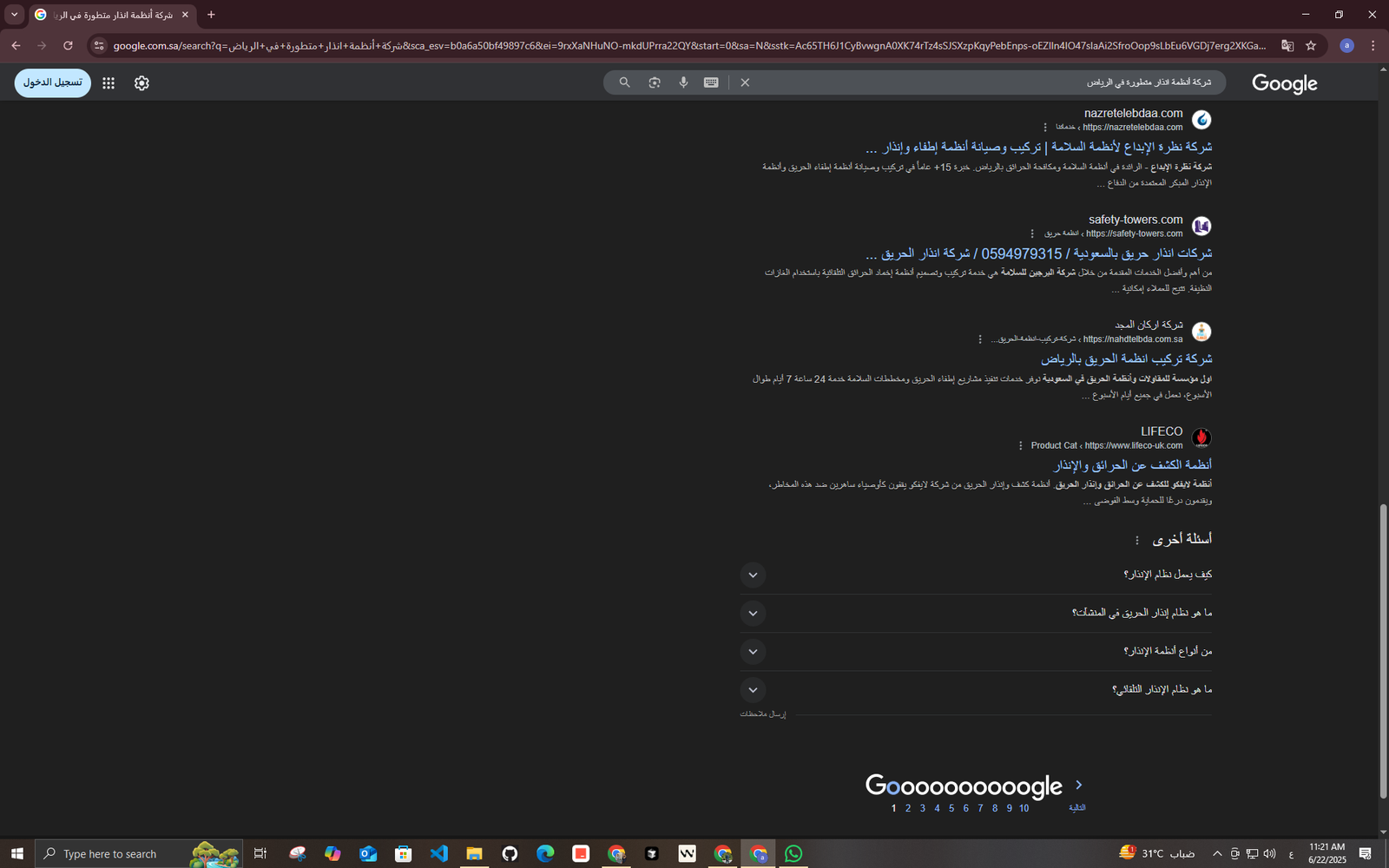
Task: Open options menu beside أسئلة أخرى heading
Action: point(1137,540)
